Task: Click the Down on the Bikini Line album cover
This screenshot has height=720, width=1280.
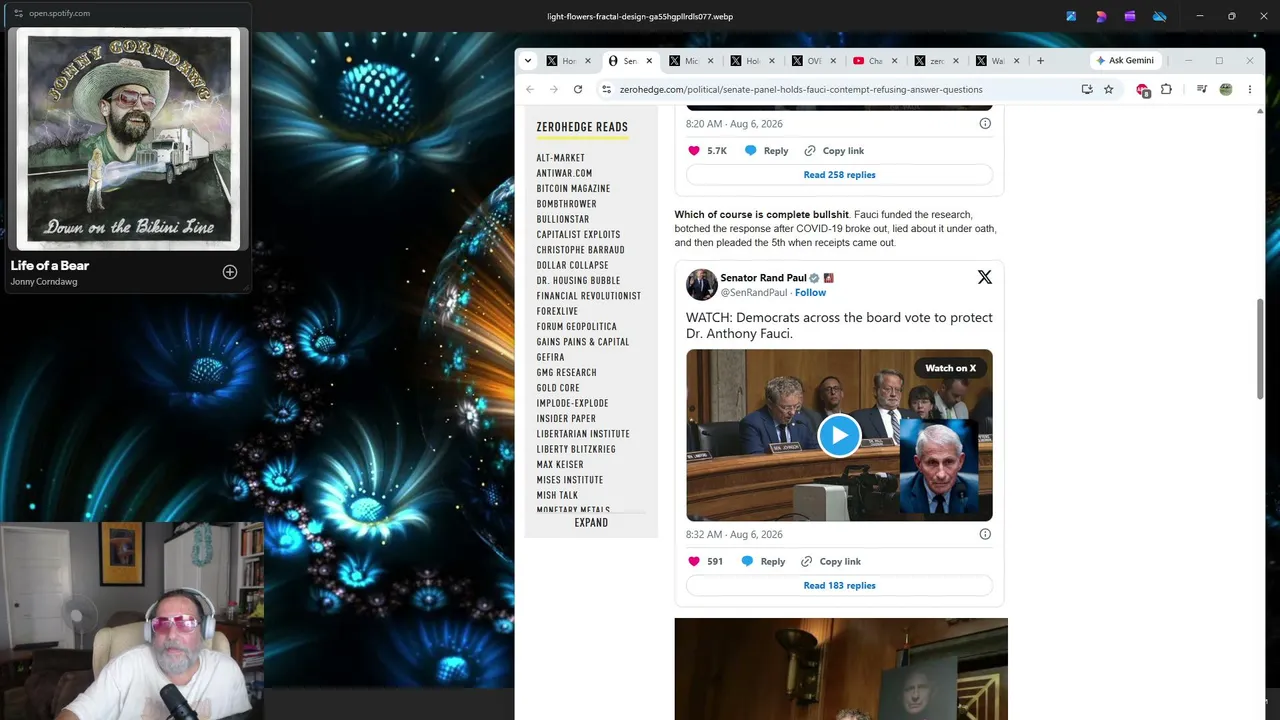Action: (x=128, y=139)
